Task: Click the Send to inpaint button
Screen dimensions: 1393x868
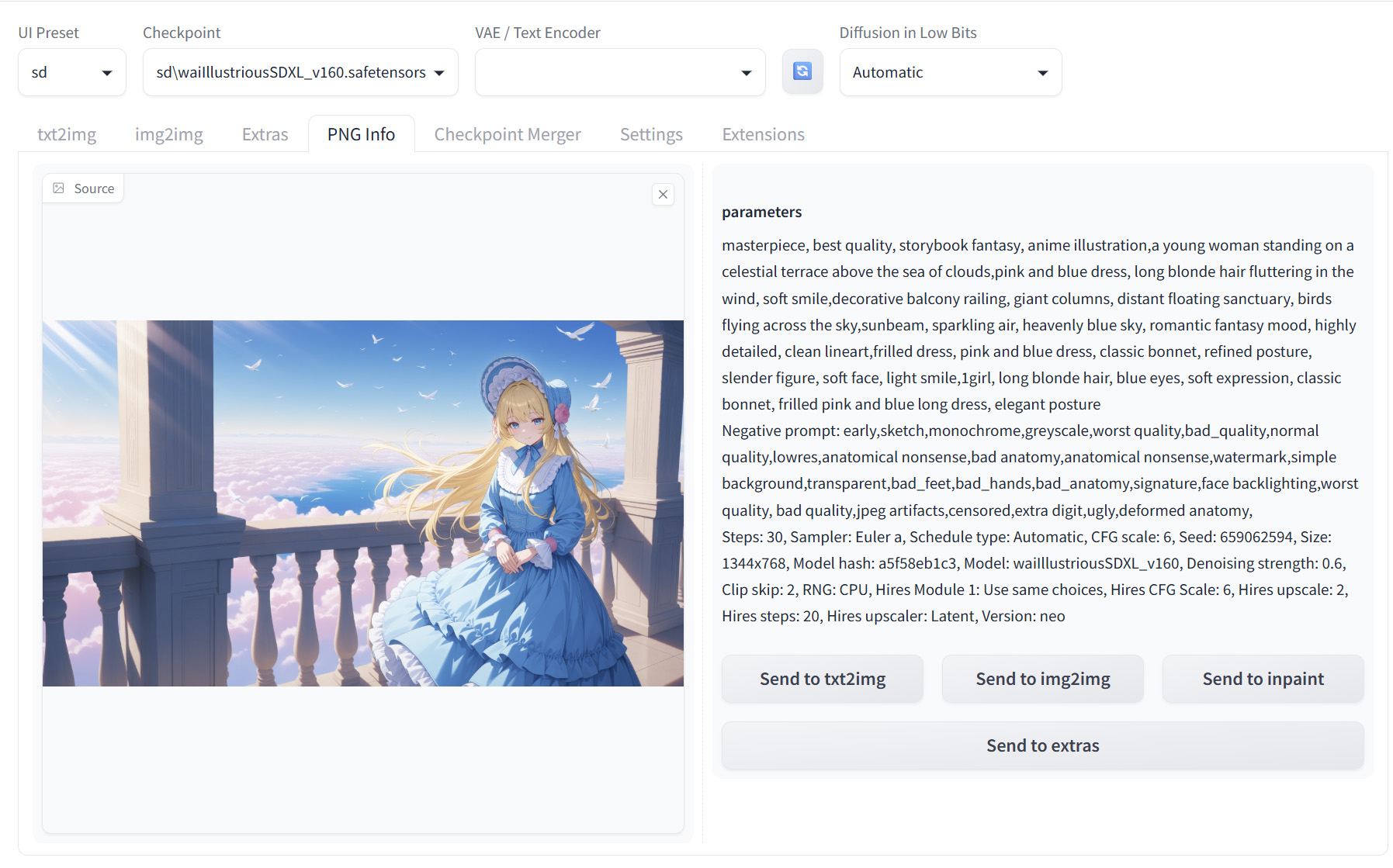Action: pyautogui.click(x=1263, y=679)
